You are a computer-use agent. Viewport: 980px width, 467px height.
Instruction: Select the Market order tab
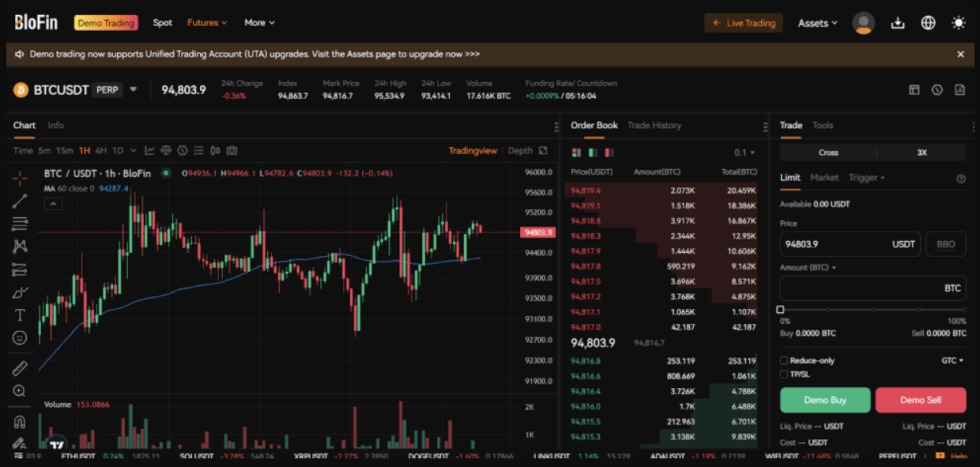point(824,178)
